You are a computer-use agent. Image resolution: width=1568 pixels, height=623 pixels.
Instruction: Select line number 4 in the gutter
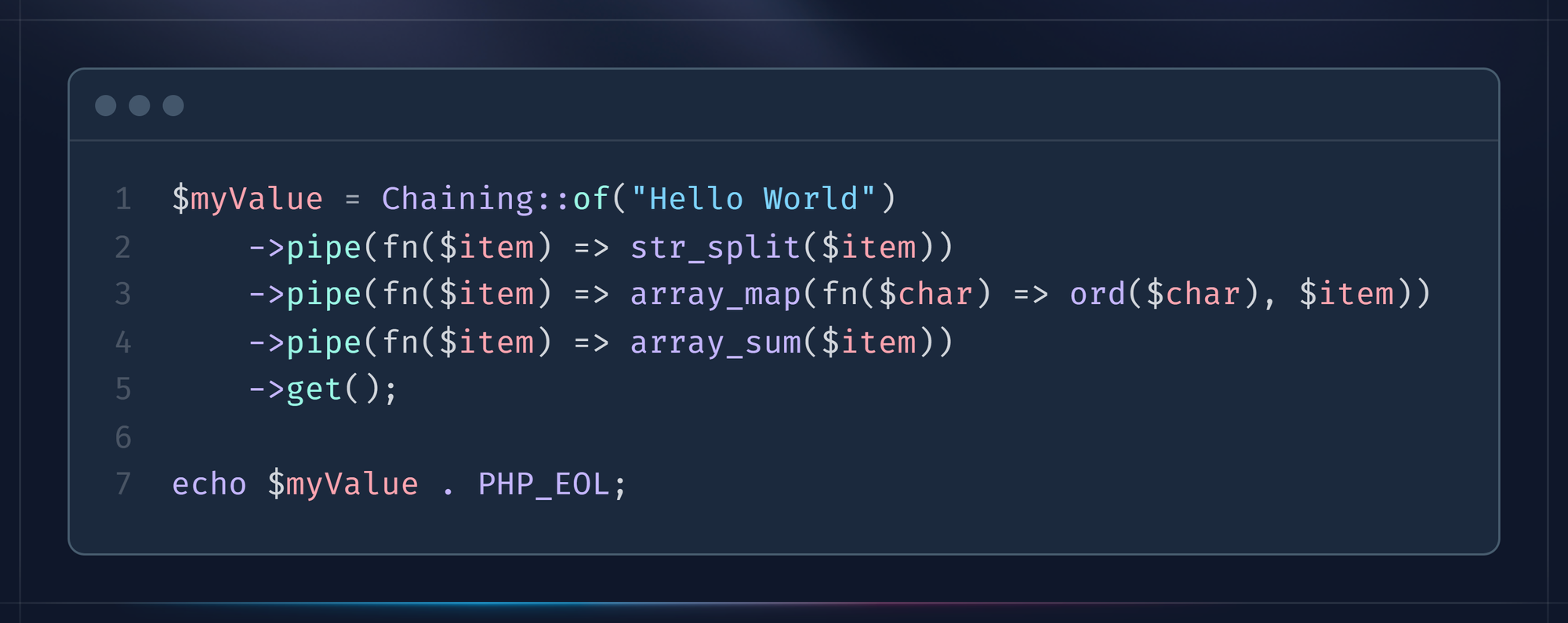coord(123,342)
